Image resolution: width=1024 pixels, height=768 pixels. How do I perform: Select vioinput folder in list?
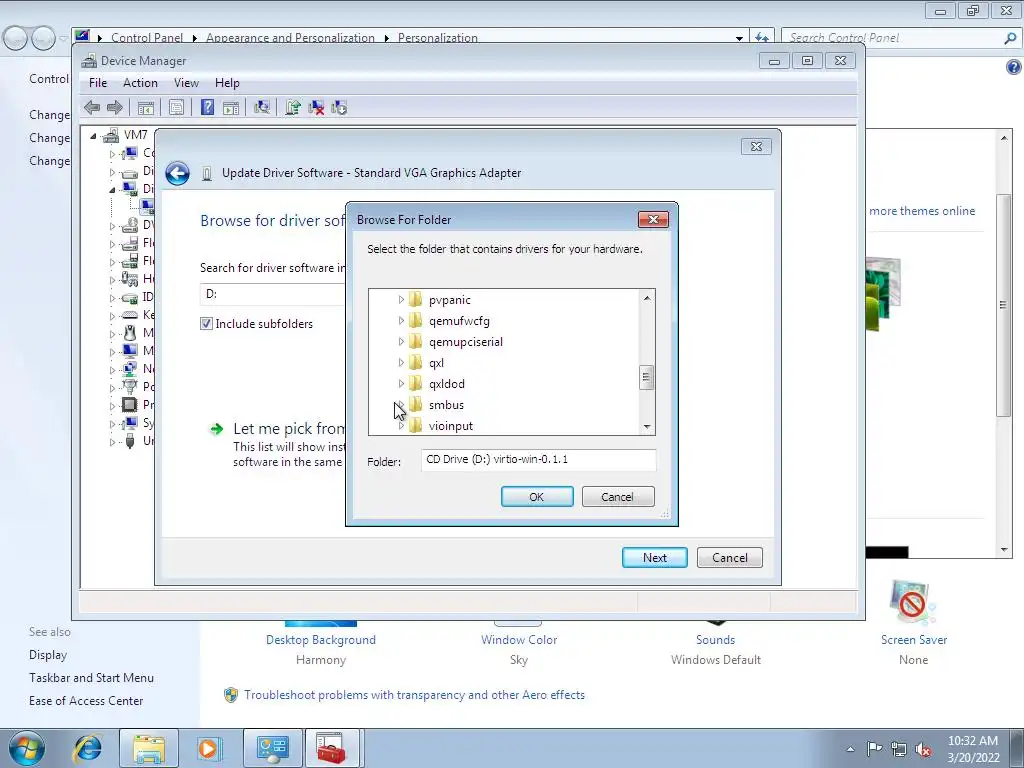coord(451,426)
